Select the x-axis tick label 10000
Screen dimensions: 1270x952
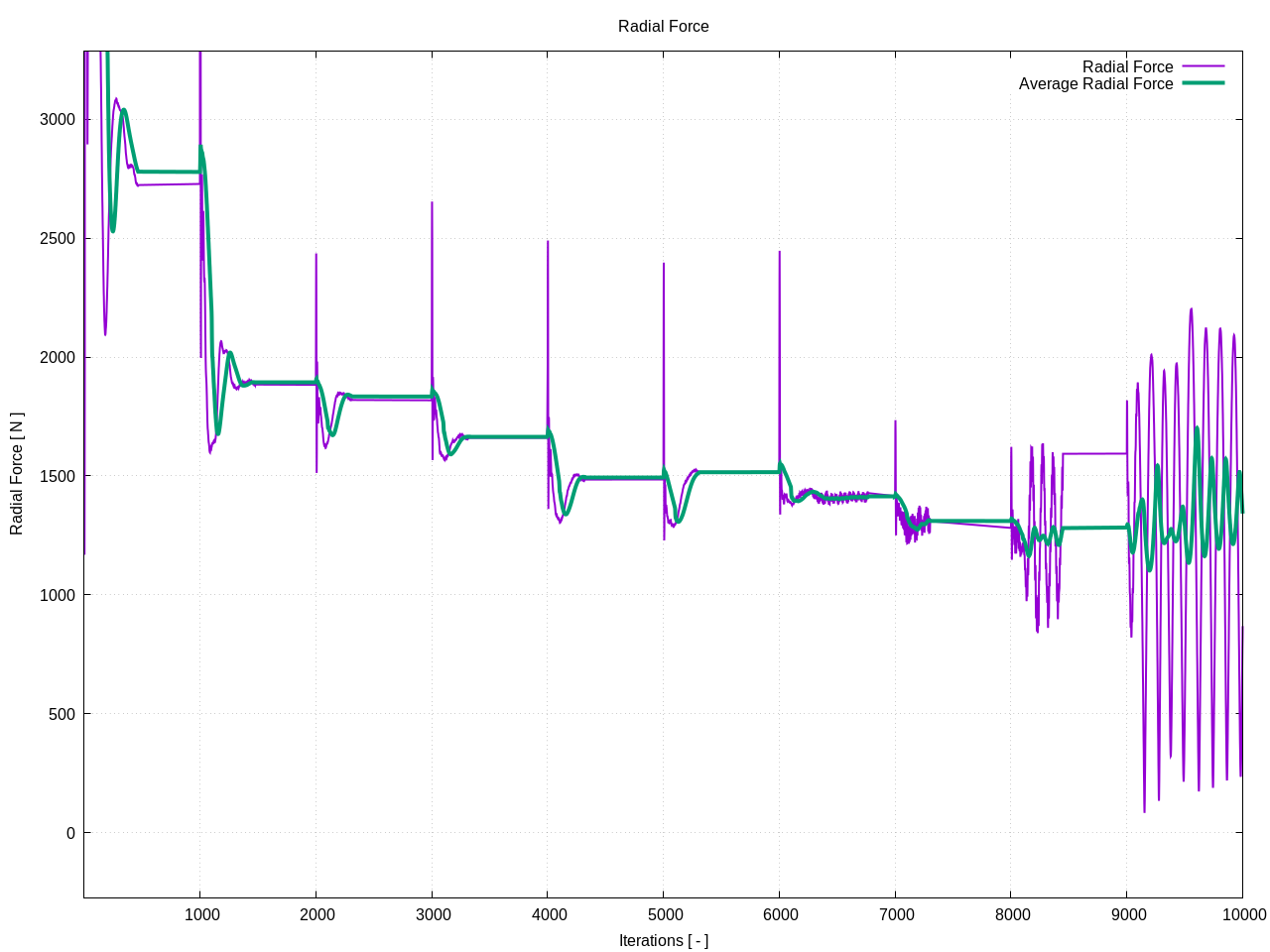1243,914
